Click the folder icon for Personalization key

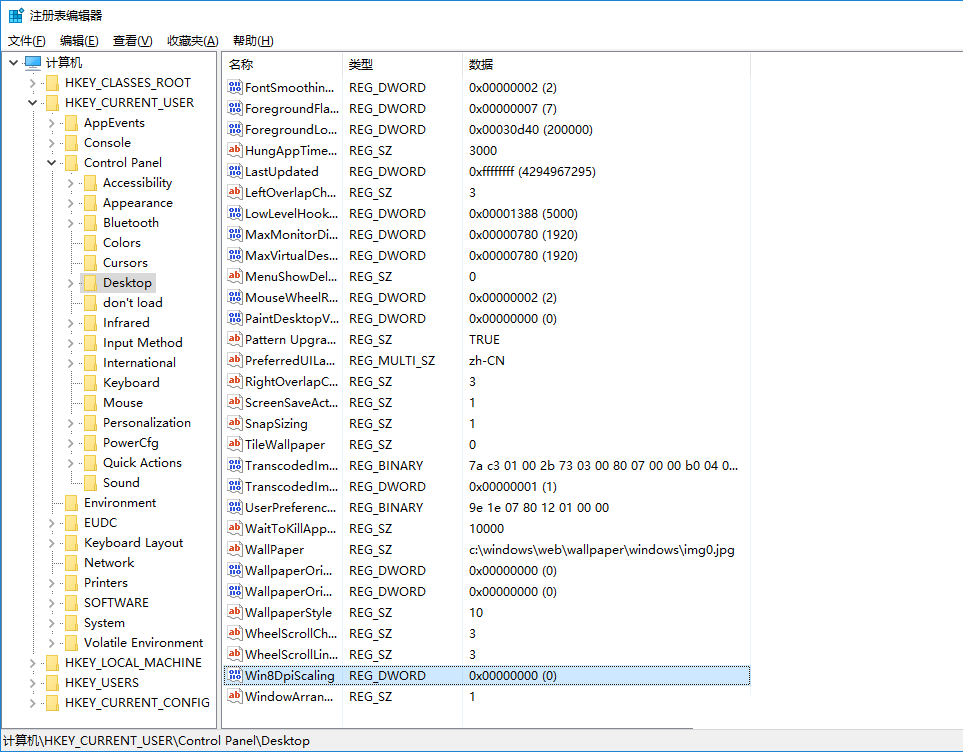tap(90, 423)
